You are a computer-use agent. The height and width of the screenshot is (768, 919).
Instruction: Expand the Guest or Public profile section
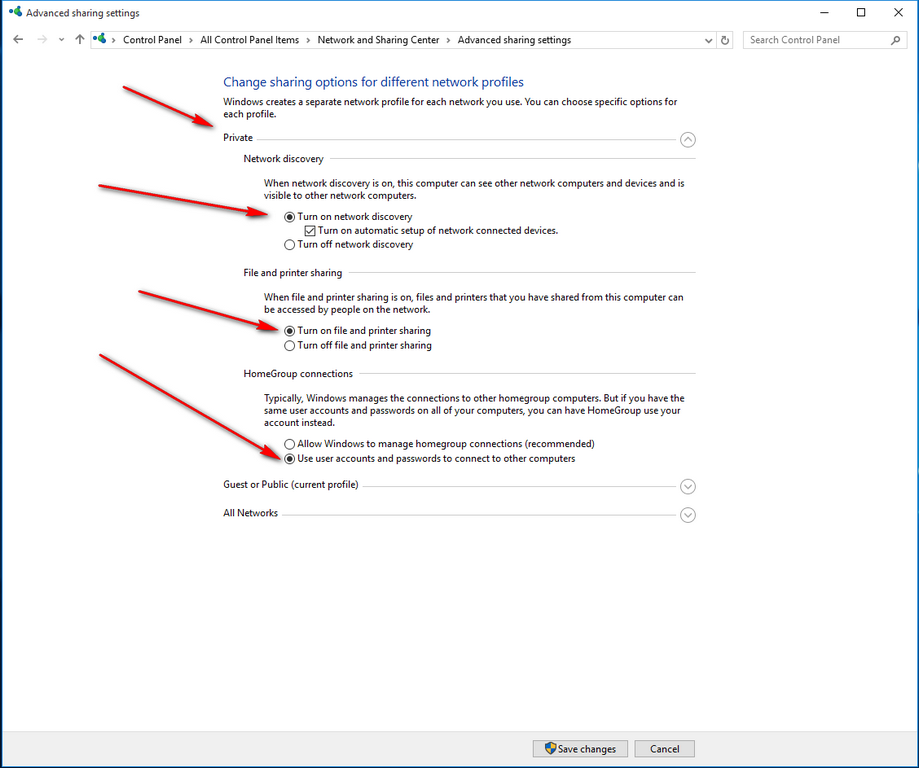point(687,487)
